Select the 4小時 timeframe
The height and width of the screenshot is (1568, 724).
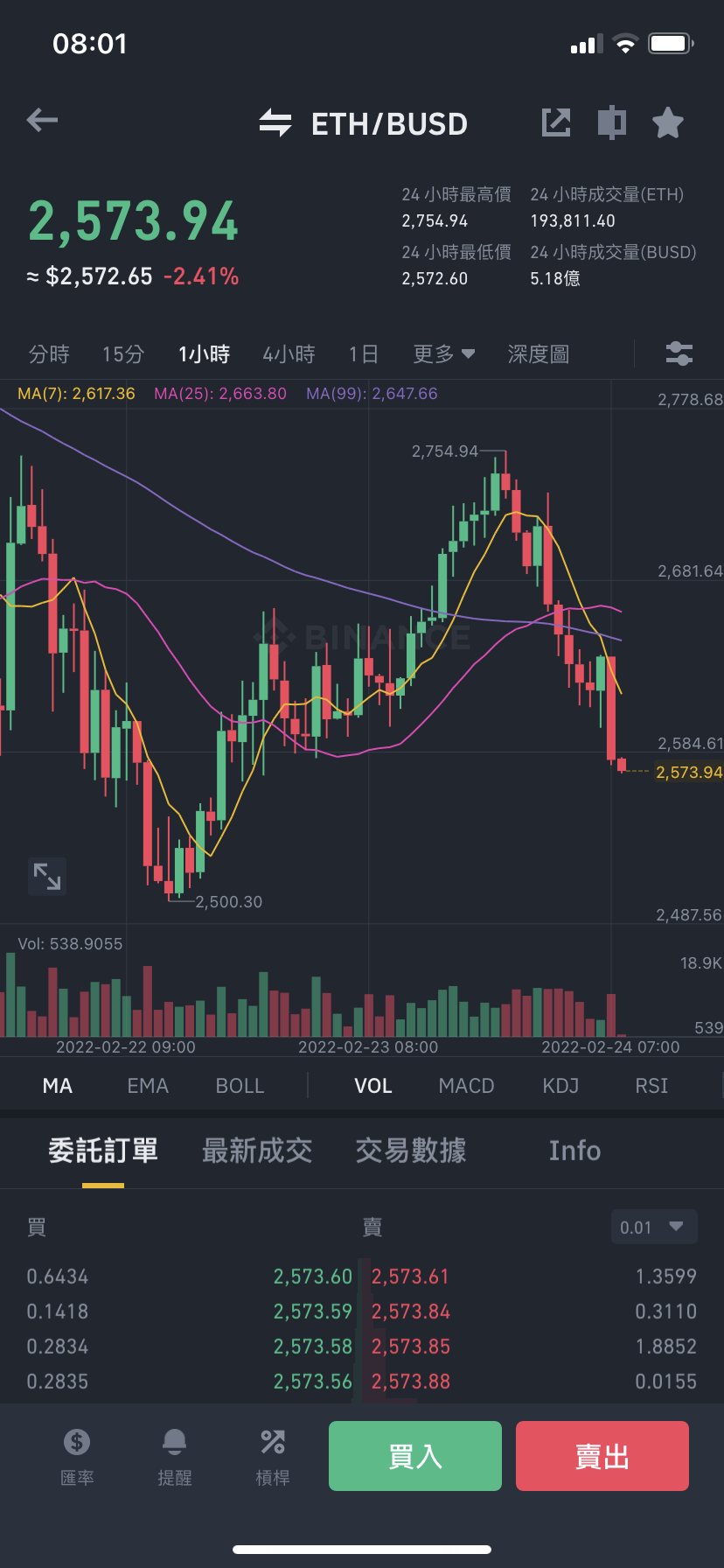289,354
